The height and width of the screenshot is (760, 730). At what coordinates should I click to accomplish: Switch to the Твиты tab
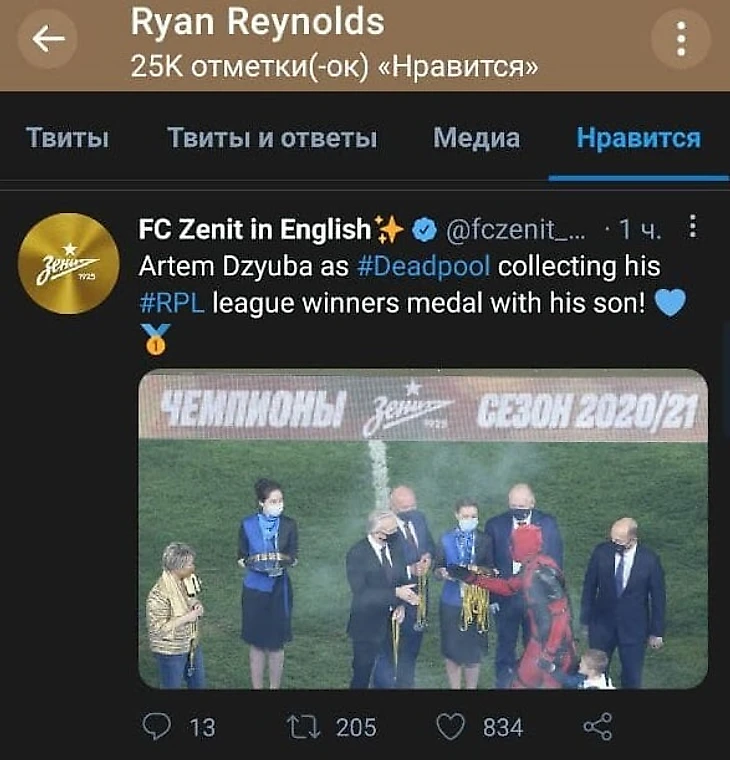(x=67, y=138)
